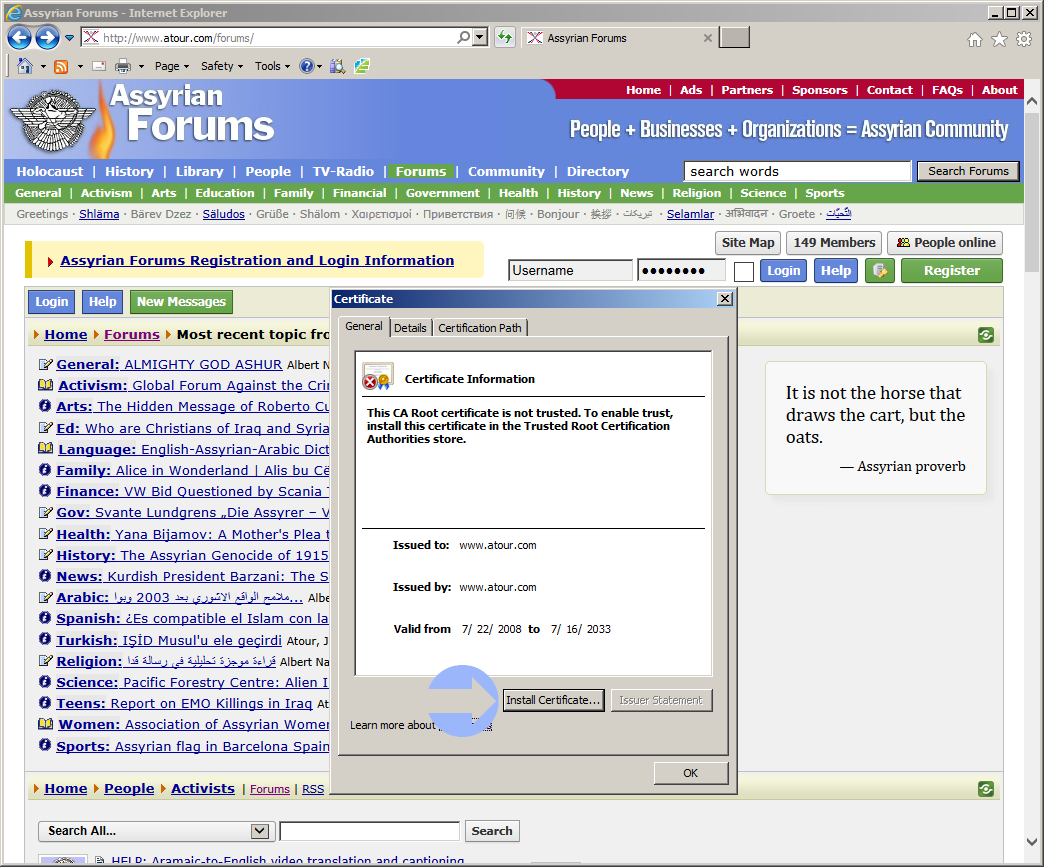This screenshot has width=1044, height=867.
Task: Expand the Print options dropdown arrow
Action: 141,66
